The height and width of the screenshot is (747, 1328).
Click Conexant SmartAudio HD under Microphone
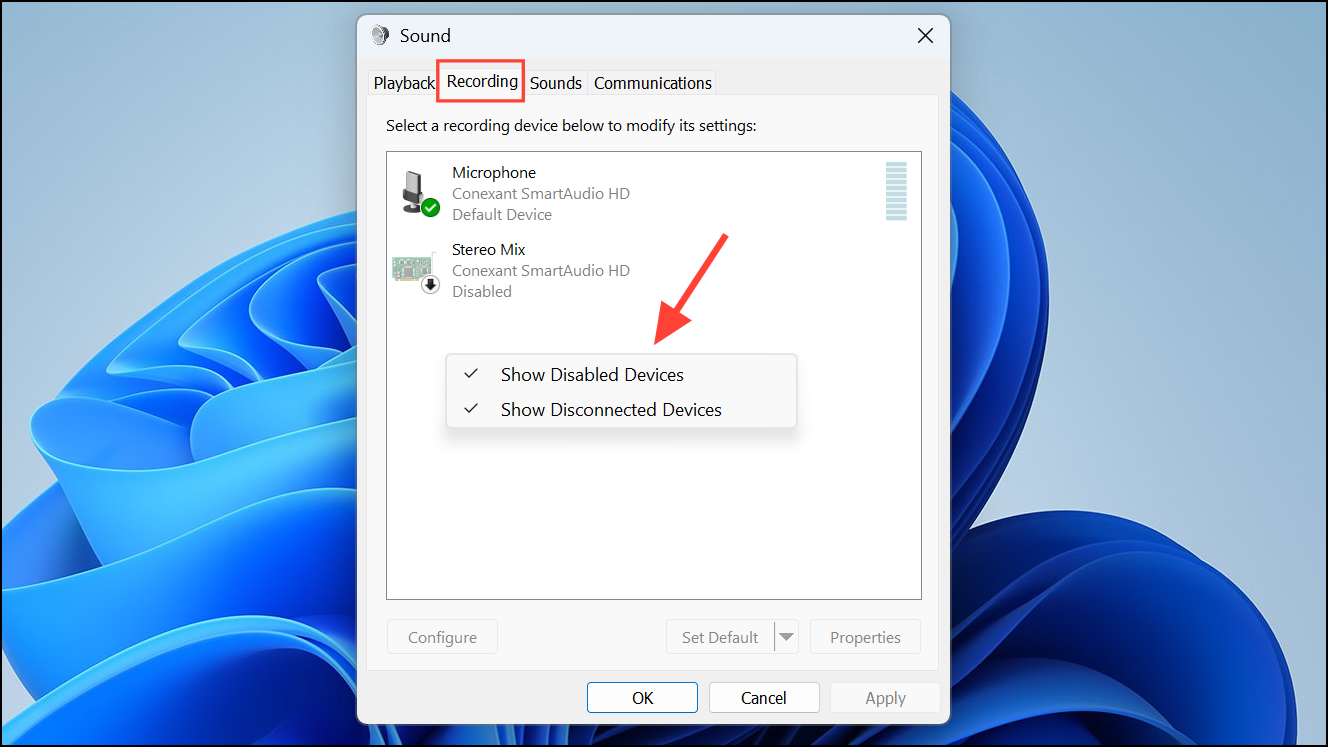pos(541,193)
